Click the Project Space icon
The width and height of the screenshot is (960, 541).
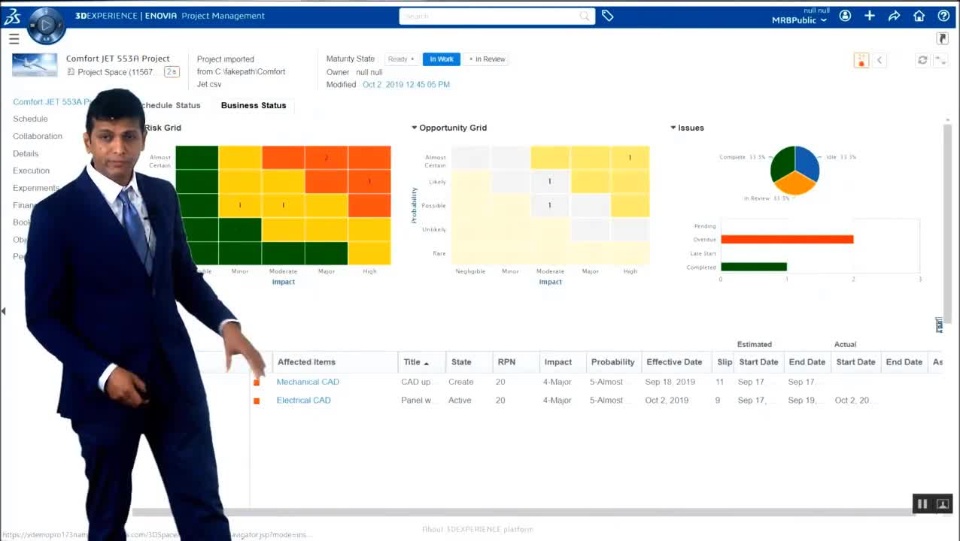point(71,72)
